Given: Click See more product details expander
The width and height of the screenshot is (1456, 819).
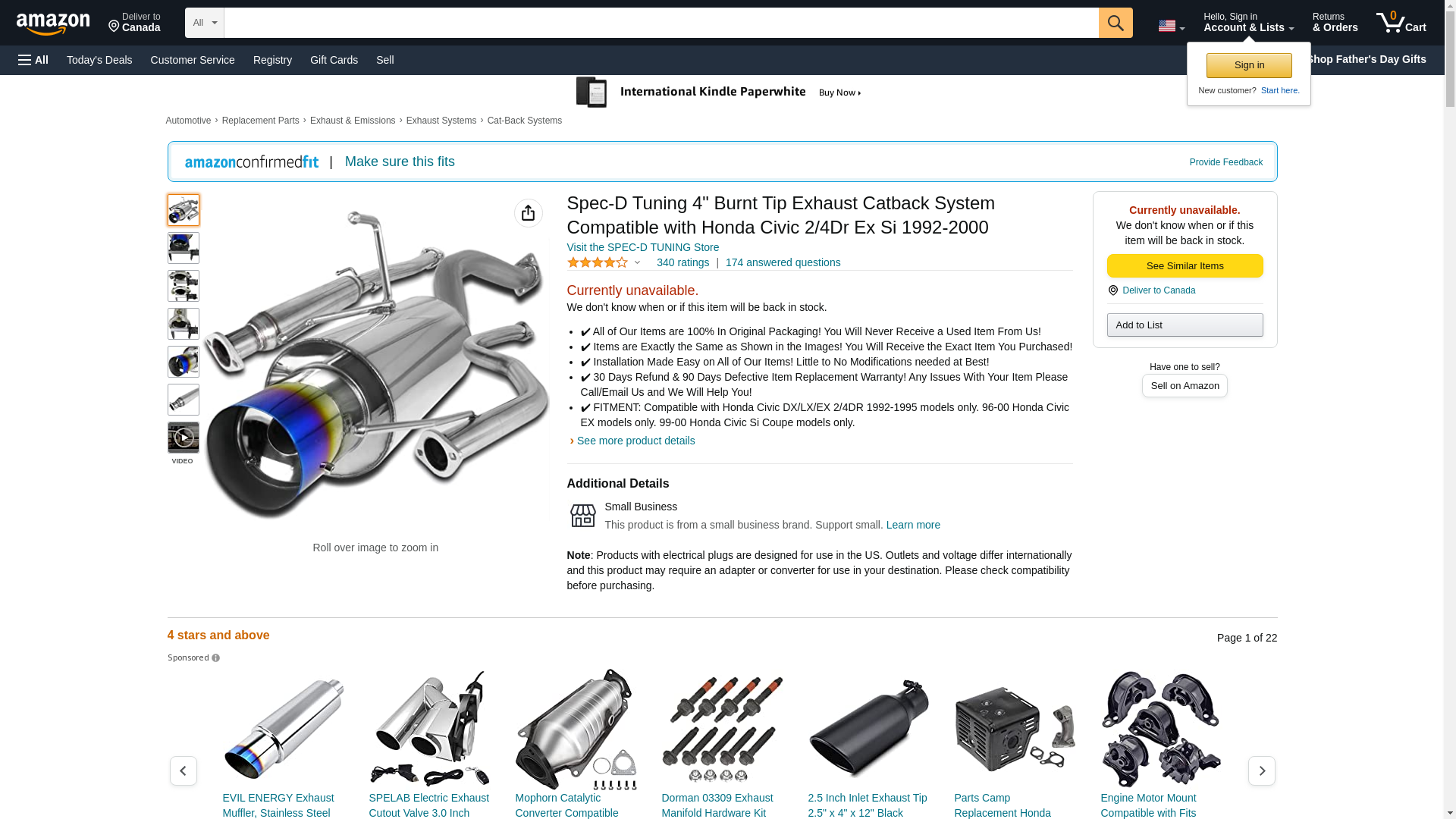Looking at the screenshot, I should [x=635, y=441].
